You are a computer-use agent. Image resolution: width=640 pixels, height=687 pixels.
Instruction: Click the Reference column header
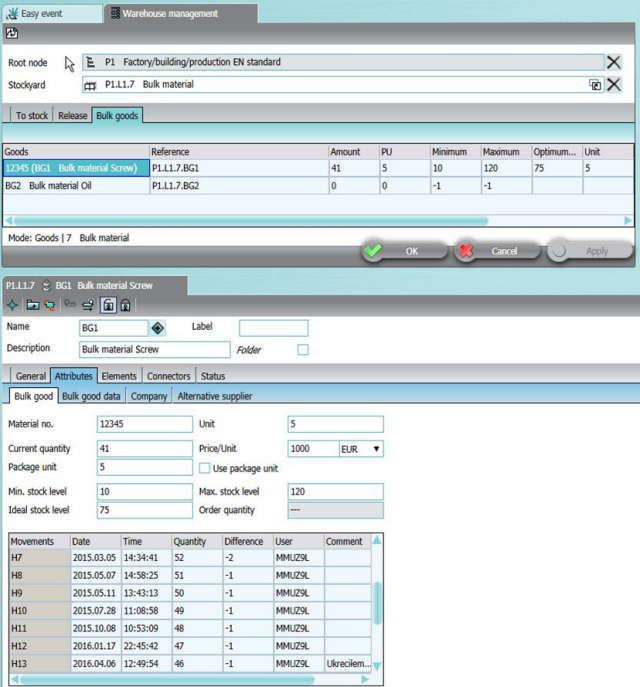click(239, 152)
